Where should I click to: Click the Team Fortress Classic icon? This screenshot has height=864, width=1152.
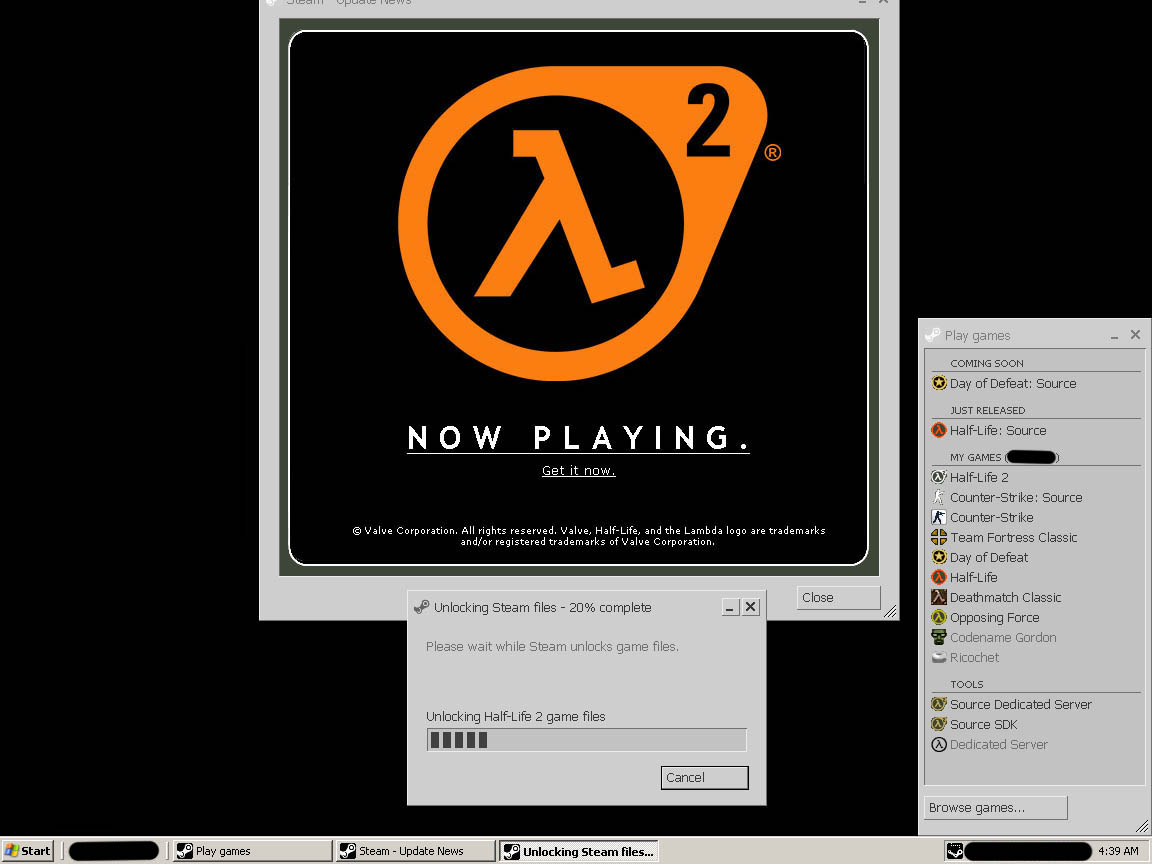coord(939,537)
